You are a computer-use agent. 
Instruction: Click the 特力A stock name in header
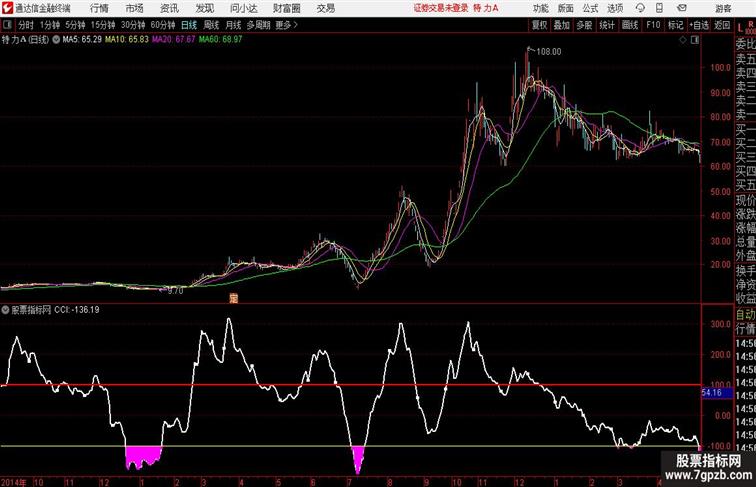(x=486, y=8)
